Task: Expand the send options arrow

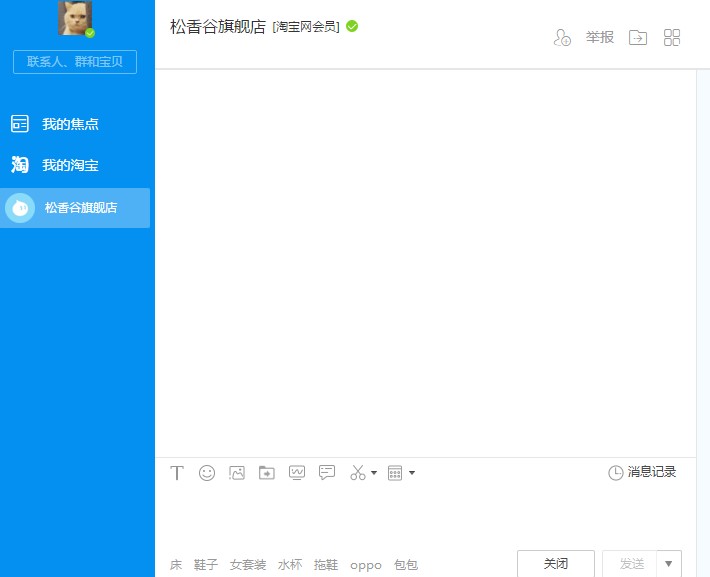Action: click(x=669, y=564)
